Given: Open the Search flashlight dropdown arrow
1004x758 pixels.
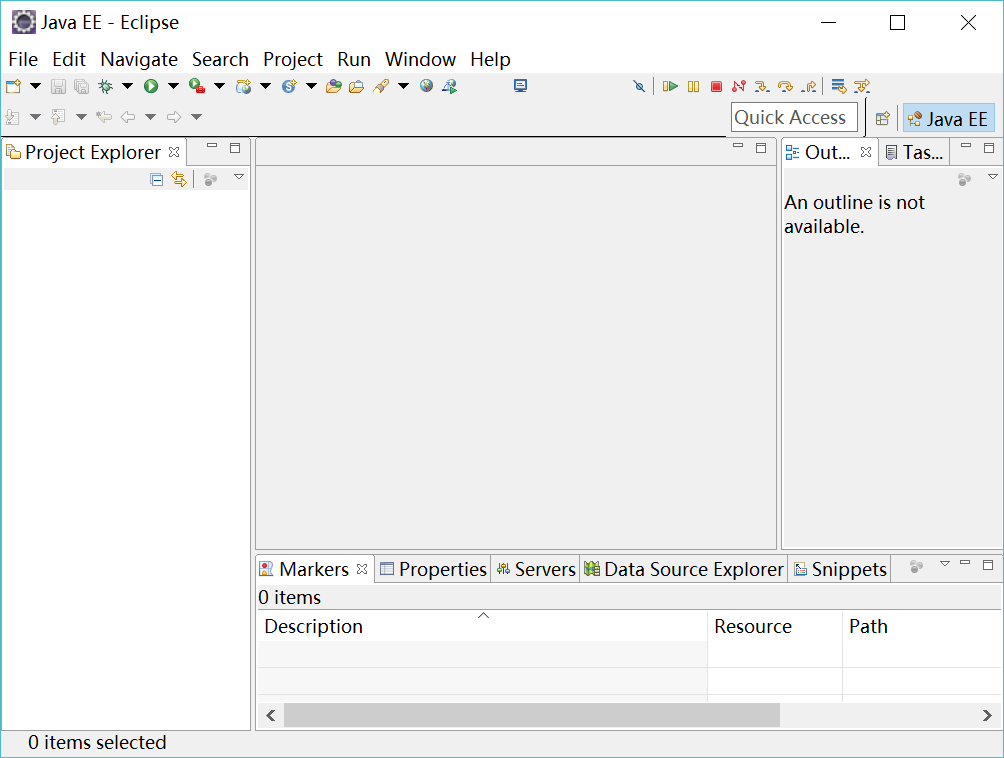Looking at the screenshot, I should [403, 86].
